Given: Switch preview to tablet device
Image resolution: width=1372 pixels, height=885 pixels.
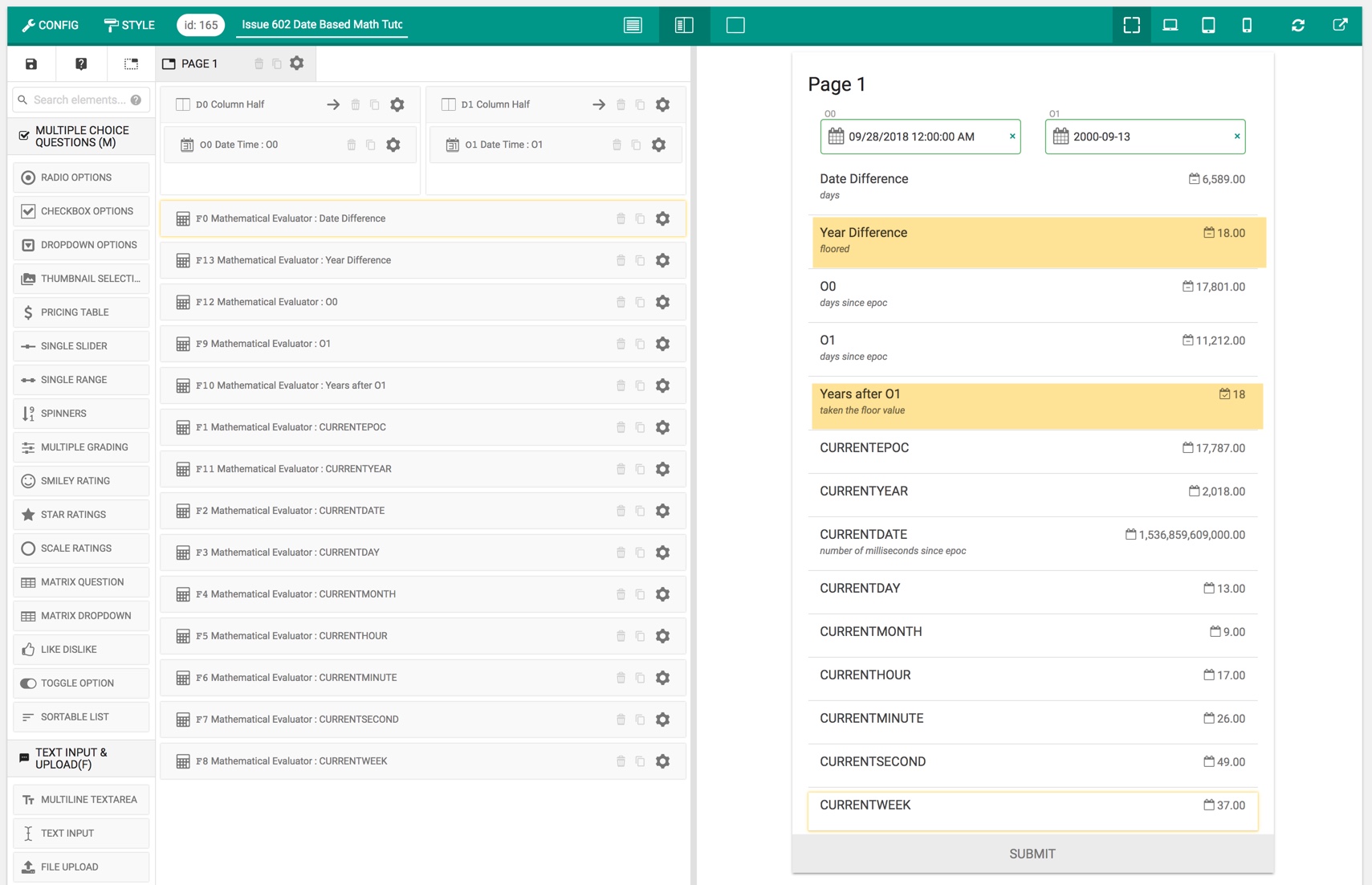Looking at the screenshot, I should [1207, 25].
